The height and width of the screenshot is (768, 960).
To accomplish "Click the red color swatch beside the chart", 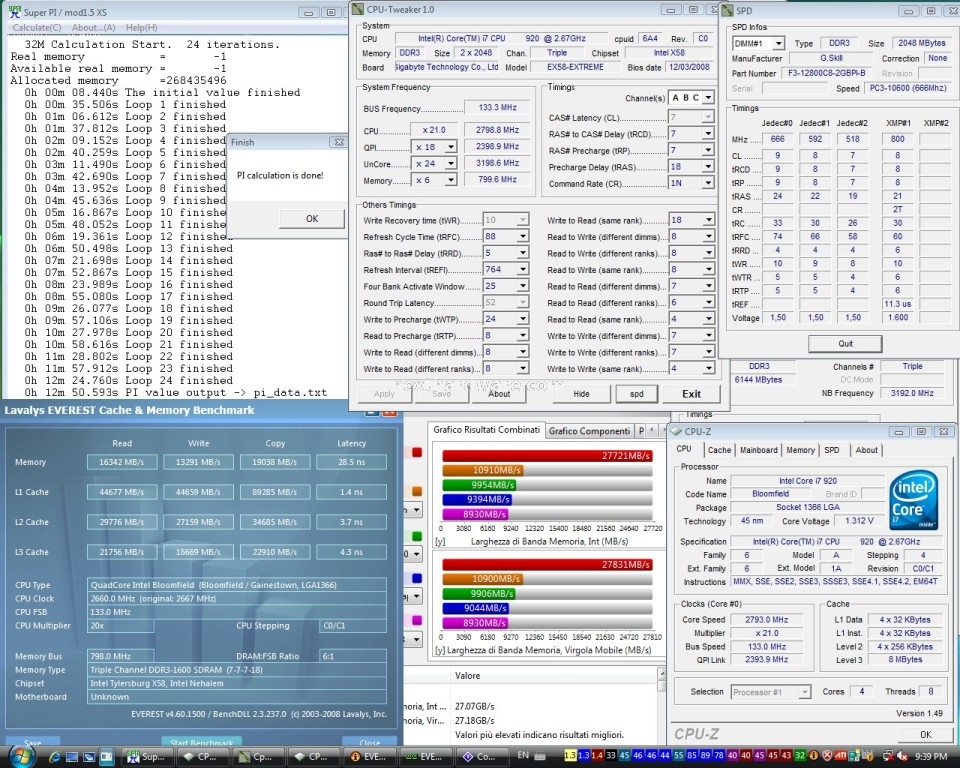I will [x=417, y=453].
